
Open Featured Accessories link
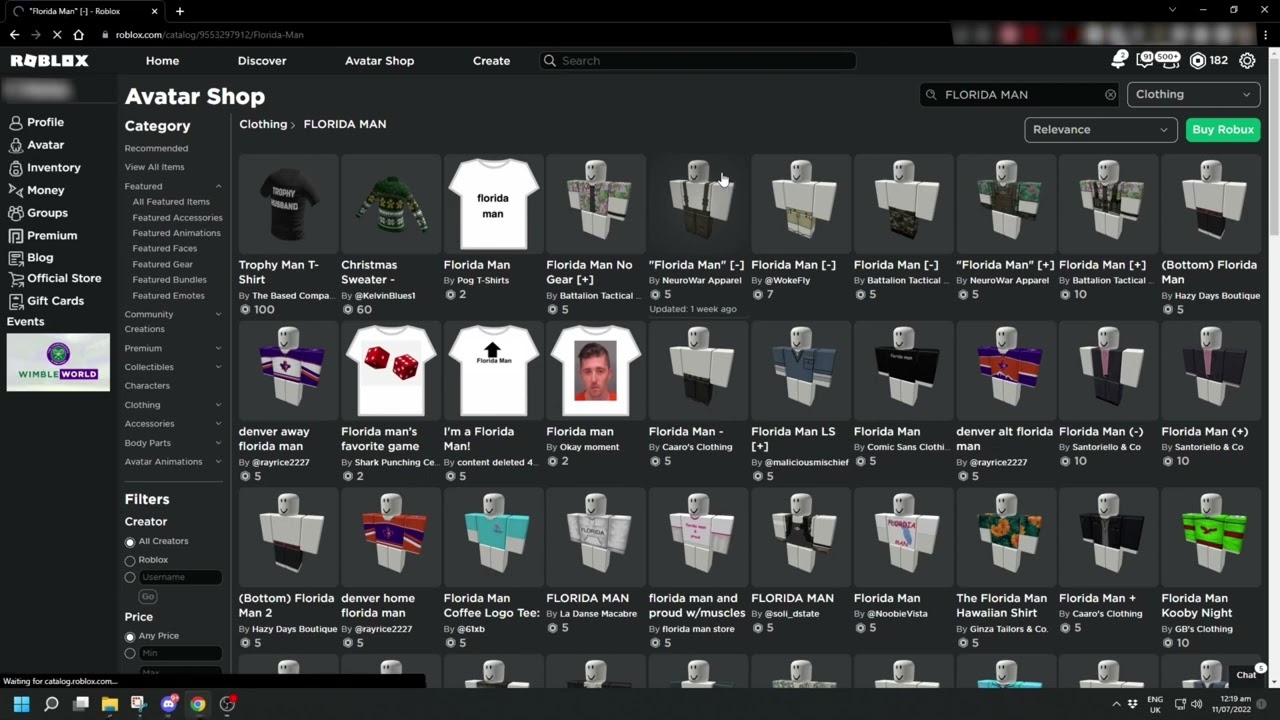click(177, 217)
